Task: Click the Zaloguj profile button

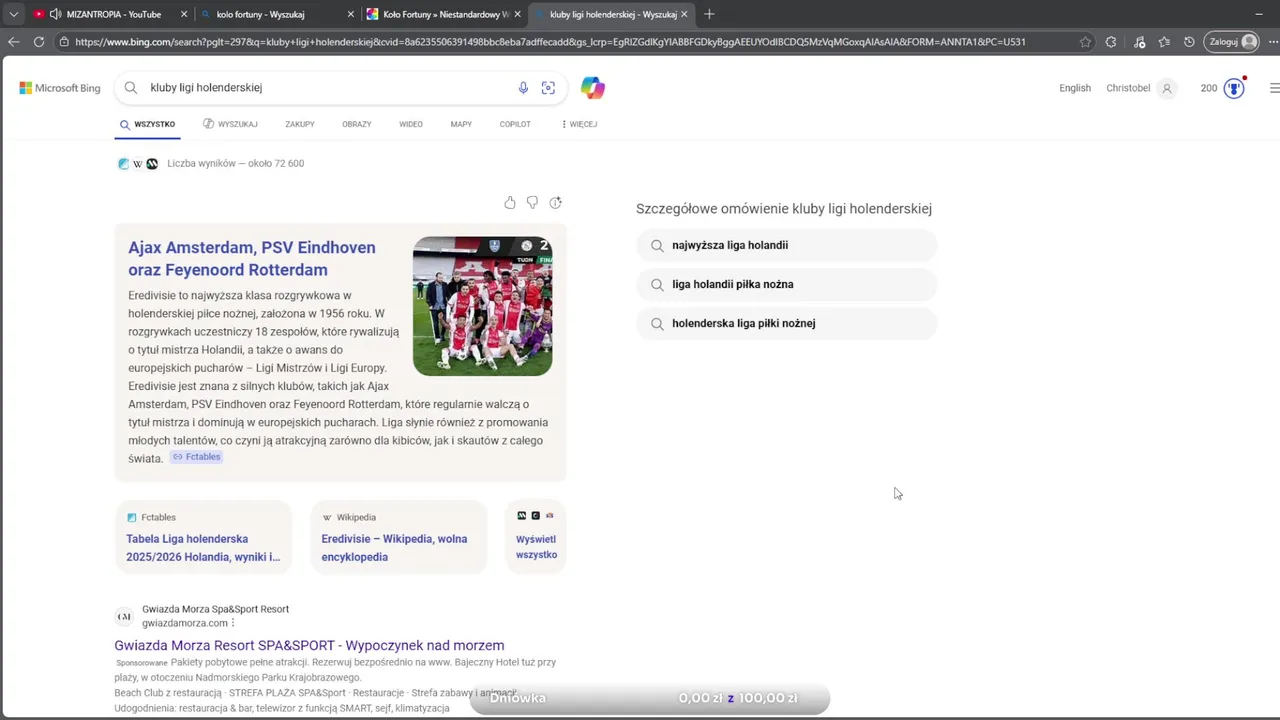Action: click(x=1233, y=42)
